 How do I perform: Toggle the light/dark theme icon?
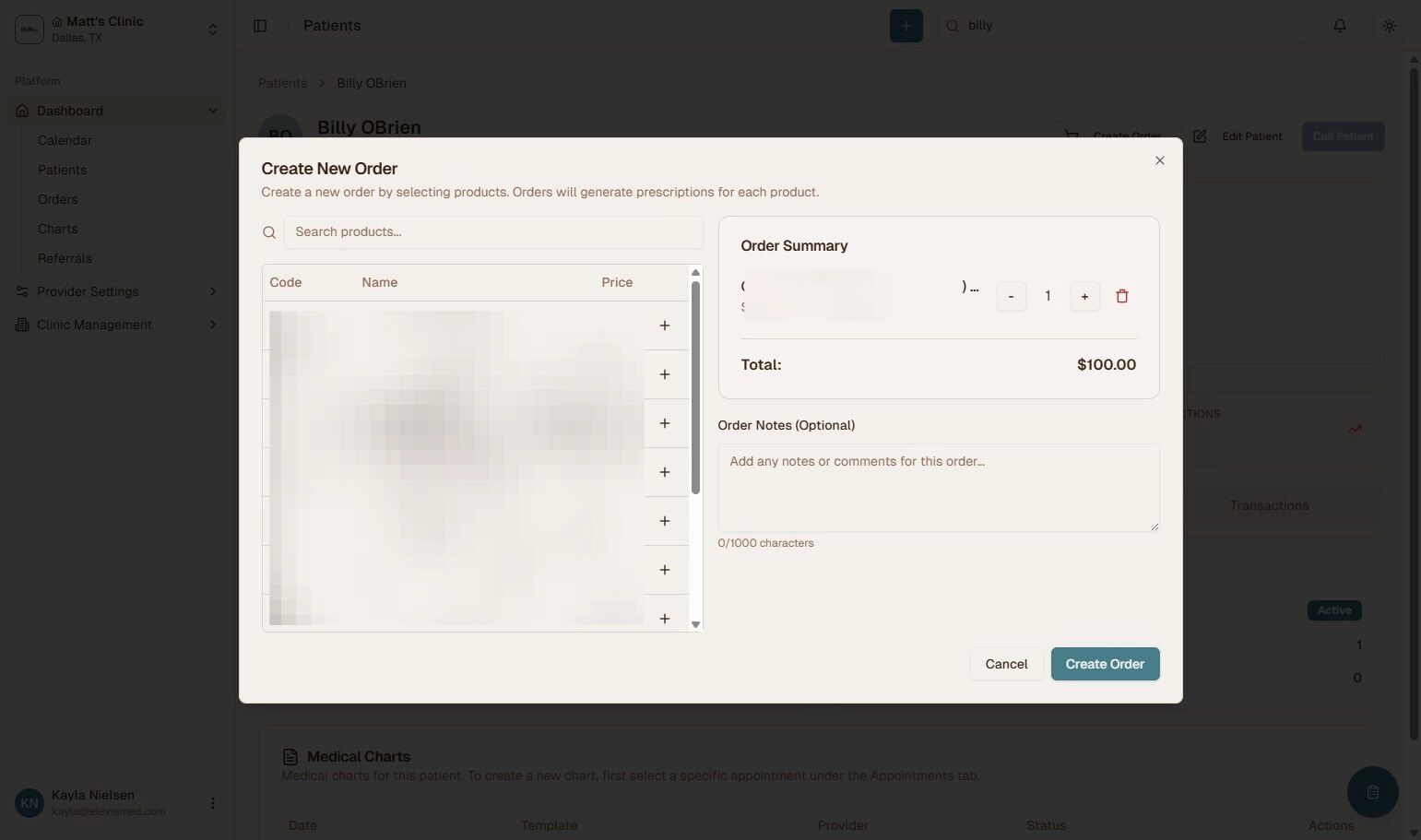1390,26
